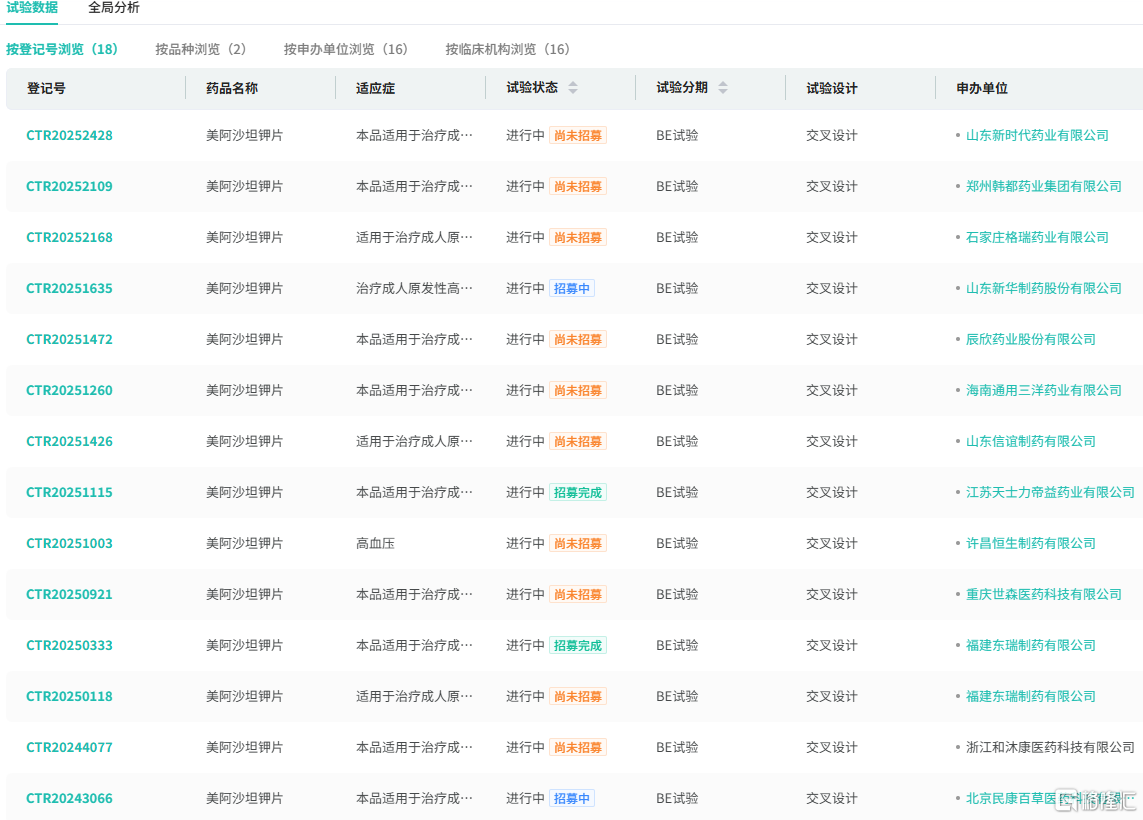Open sponsor 许昌恒生制药有限公司
Viewport: 1143px width, 820px height.
pos(1031,544)
